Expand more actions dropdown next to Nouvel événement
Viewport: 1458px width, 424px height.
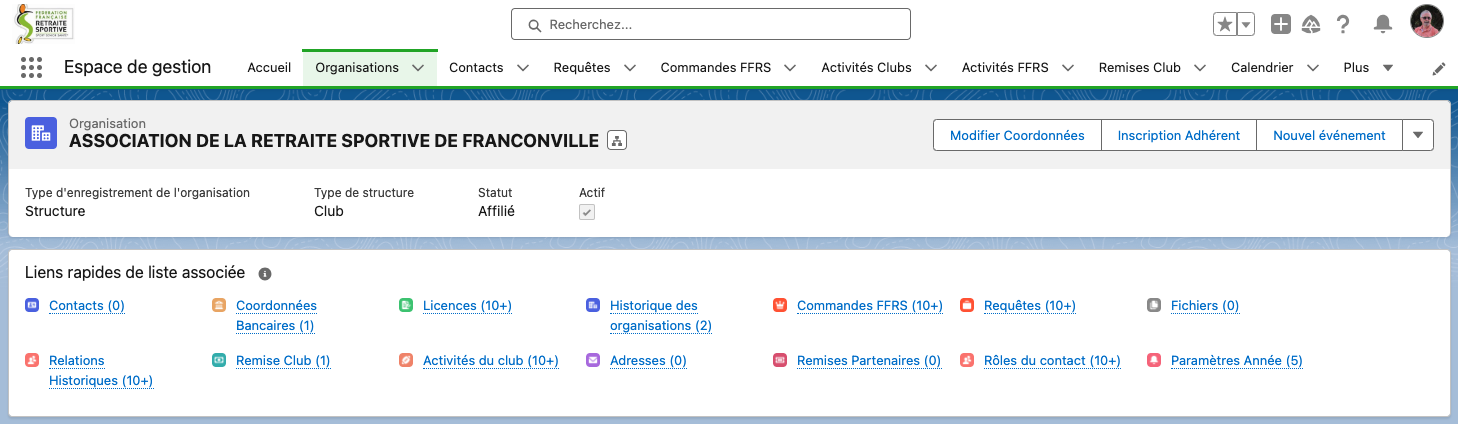(x=1418, y=135)
